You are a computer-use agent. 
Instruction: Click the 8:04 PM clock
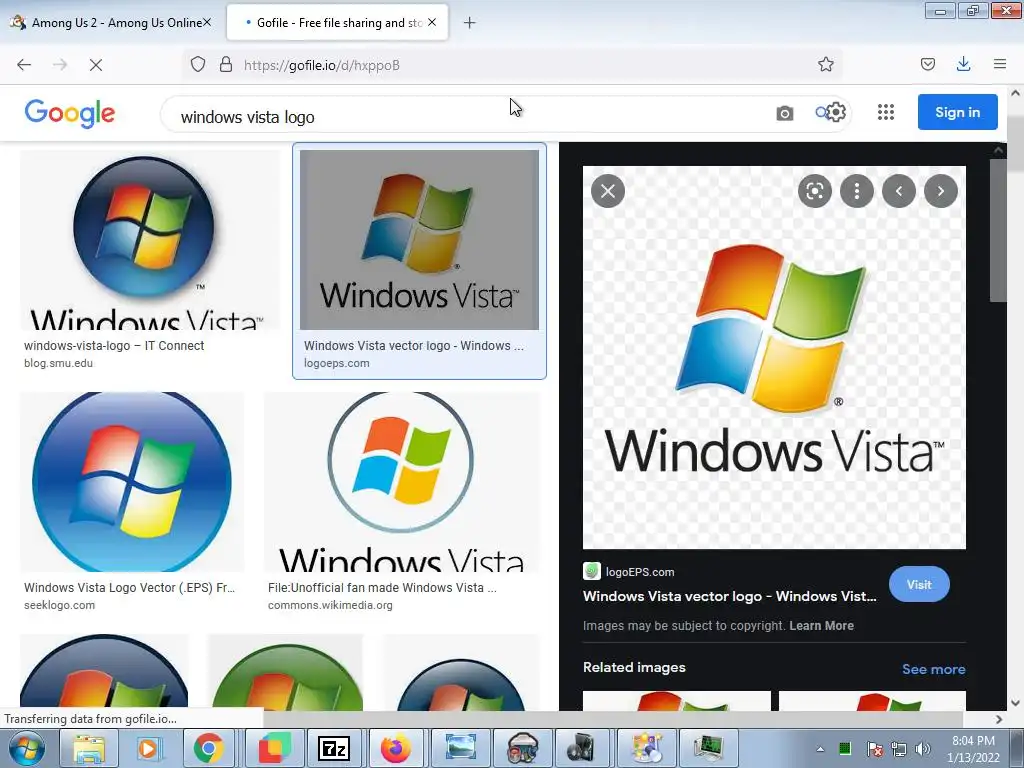(973, 741)
